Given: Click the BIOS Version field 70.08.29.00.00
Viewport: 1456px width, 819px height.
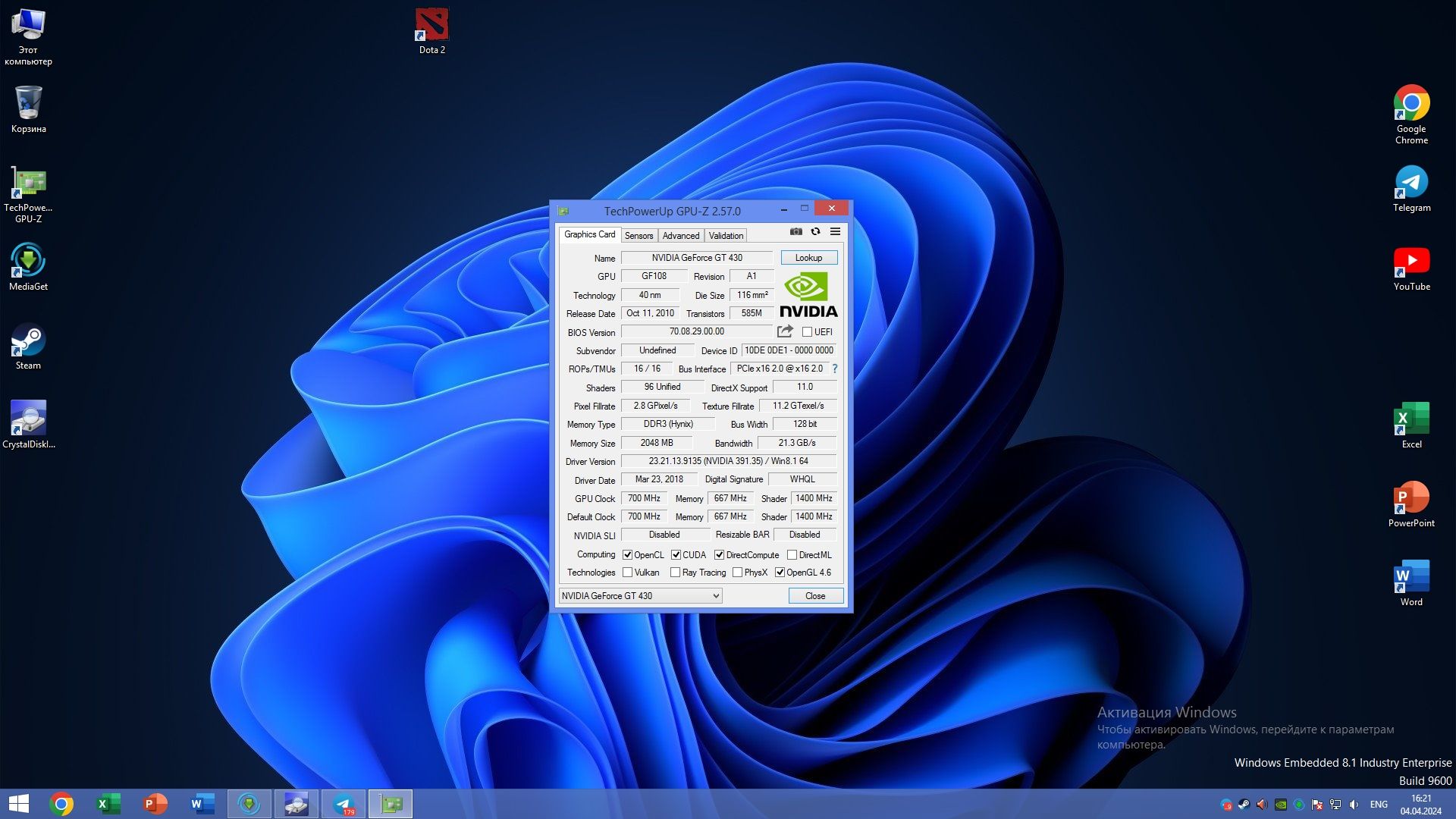Looking at the screenshot, I should pyautogui.click(x=696, y=331).
